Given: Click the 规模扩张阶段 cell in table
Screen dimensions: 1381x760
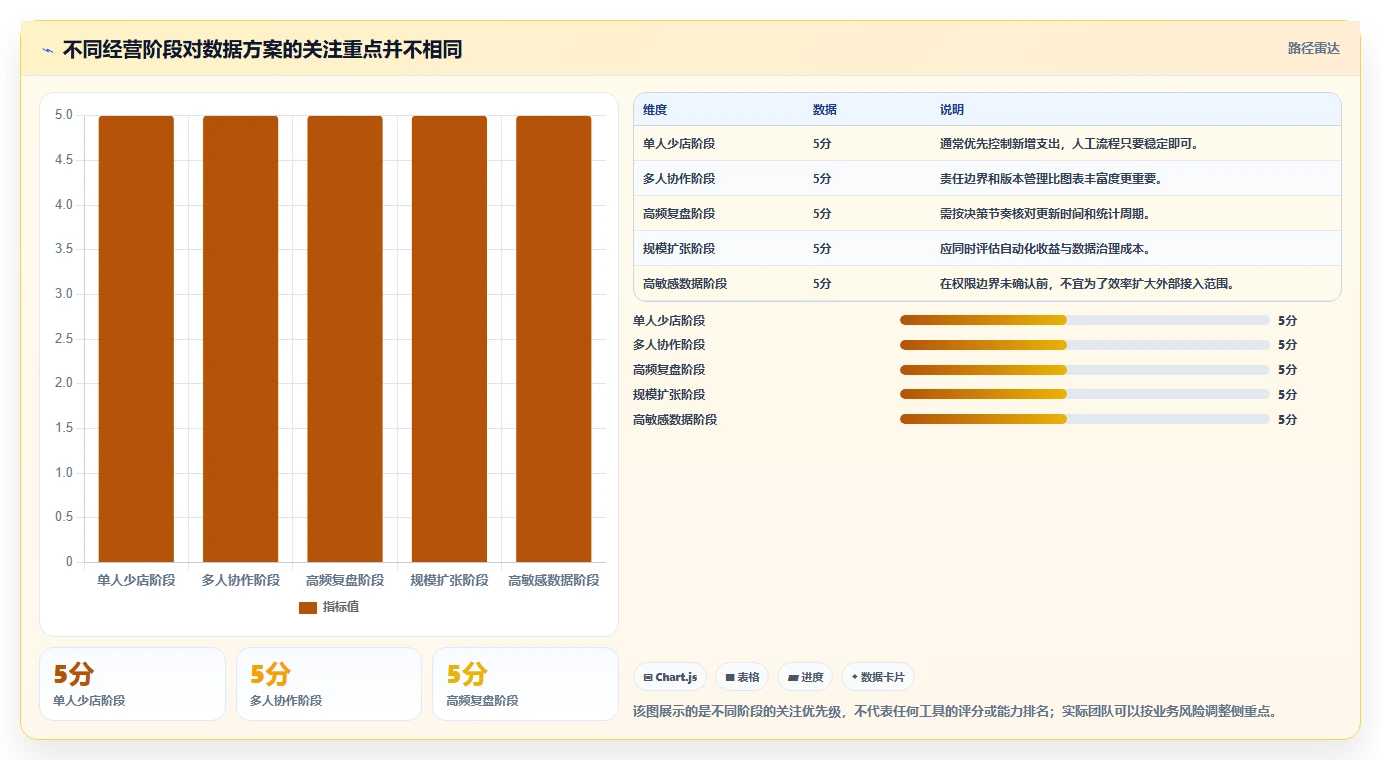Looking at the screenshot, I should click(679, 249).
